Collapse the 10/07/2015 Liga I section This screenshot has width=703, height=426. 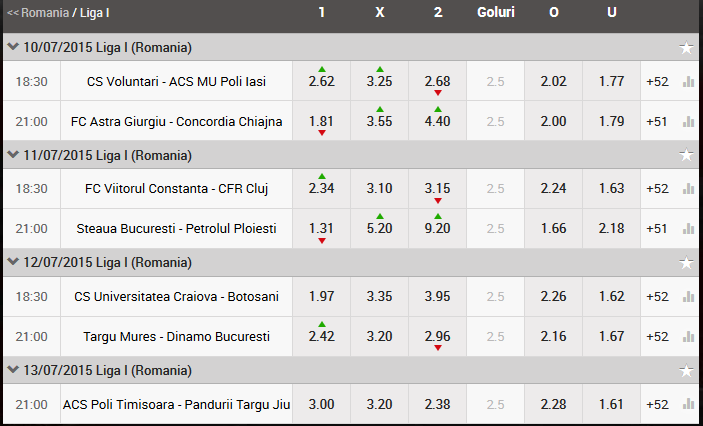click(x=12, y=47)
